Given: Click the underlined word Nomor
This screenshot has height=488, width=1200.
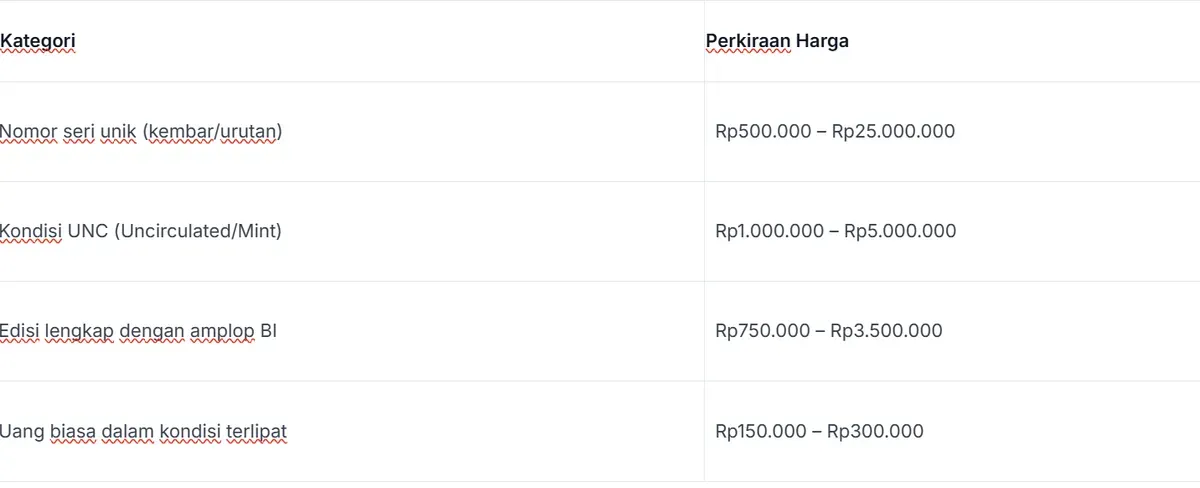Looking at the screenshot, I should pyautogui.click(x=29, y=131).
